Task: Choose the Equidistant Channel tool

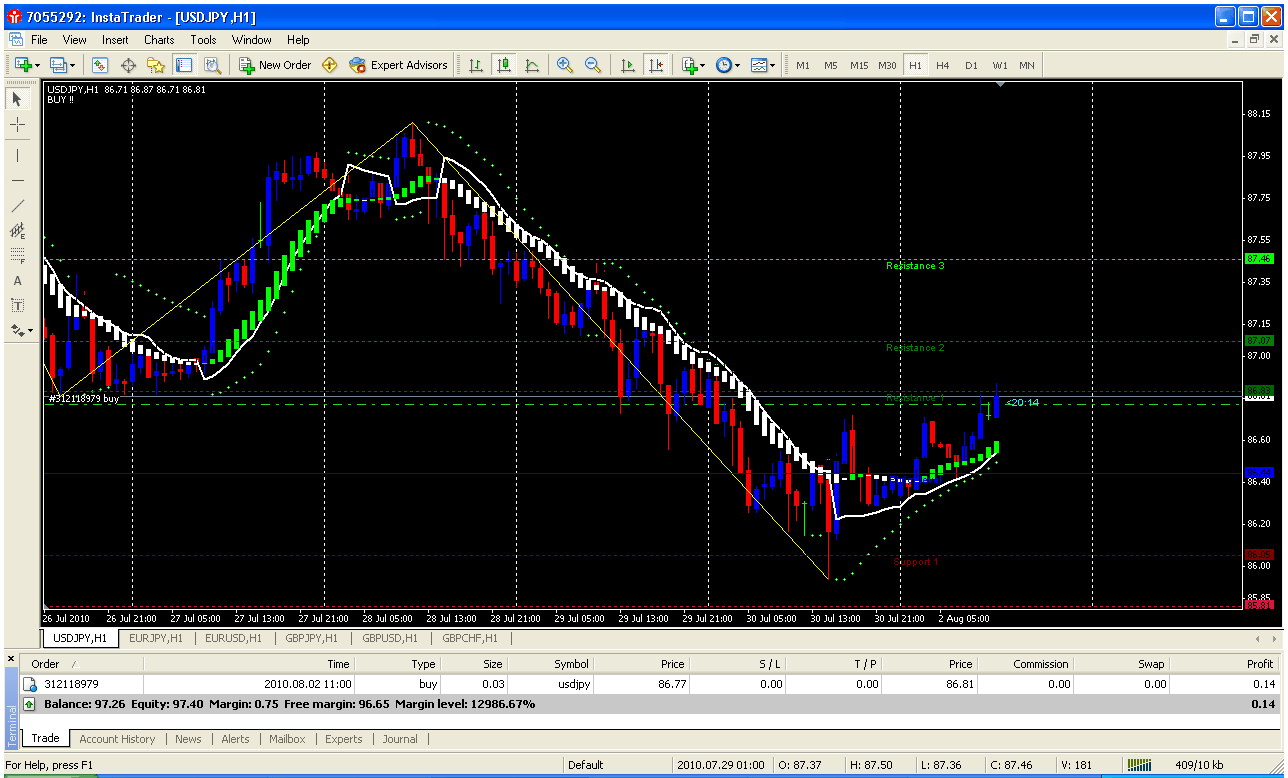Action: 17,230
